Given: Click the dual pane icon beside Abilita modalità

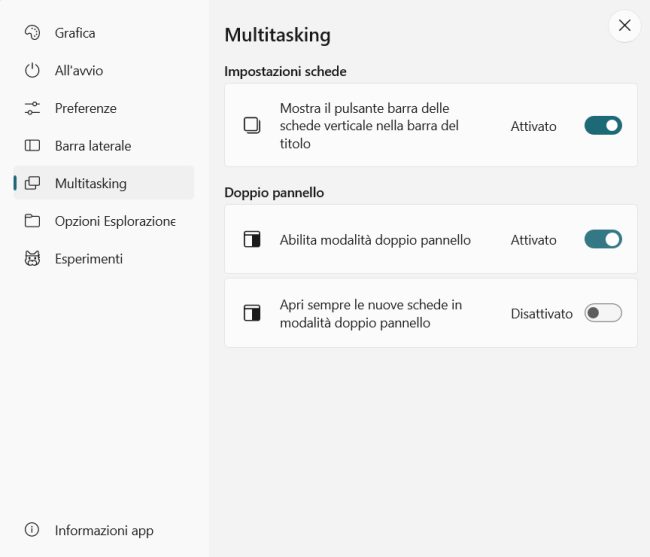Looking at the screenshot, I should point(252,239).
